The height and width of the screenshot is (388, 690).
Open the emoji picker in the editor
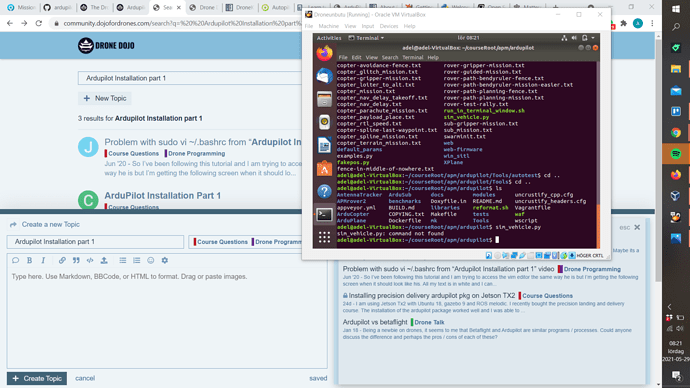(151, 260)
